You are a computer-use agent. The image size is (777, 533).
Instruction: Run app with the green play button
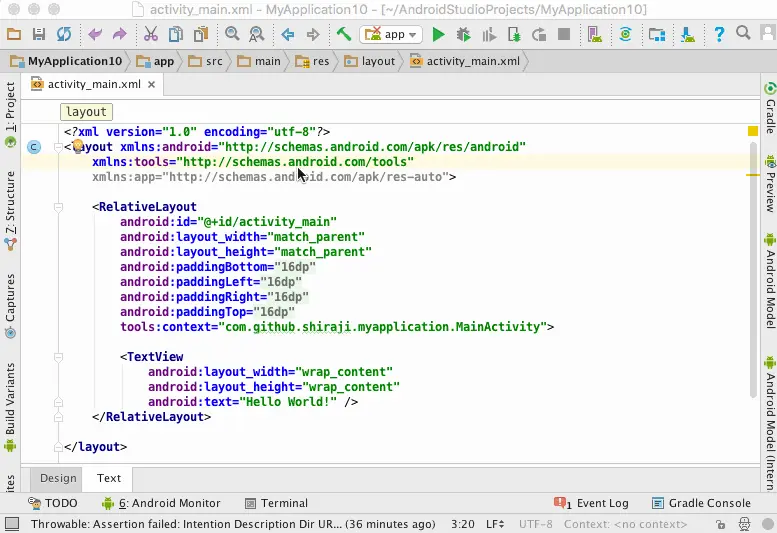[438, 34]
